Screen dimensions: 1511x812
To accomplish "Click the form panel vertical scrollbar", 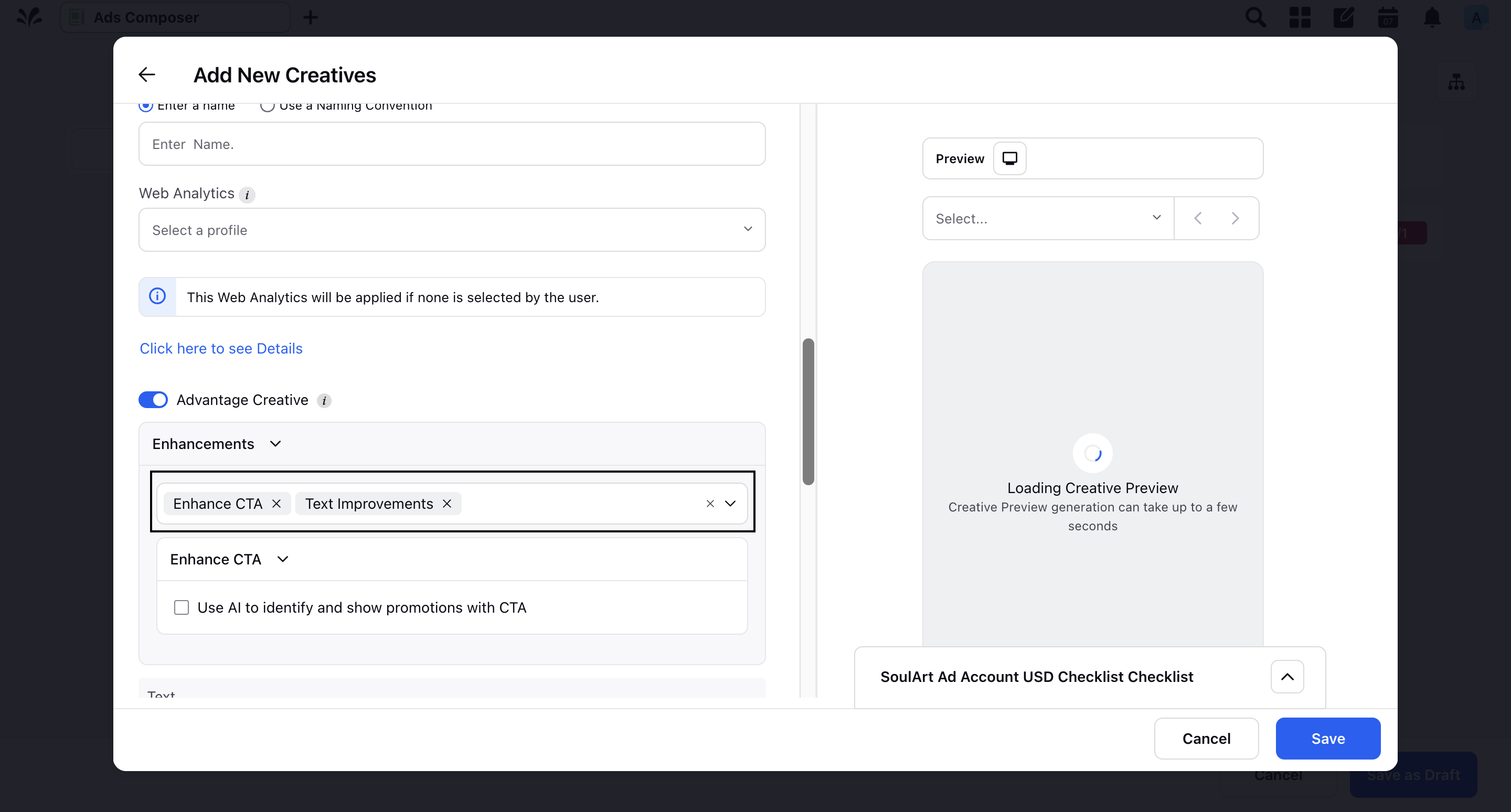I will (x=808, y=412).
